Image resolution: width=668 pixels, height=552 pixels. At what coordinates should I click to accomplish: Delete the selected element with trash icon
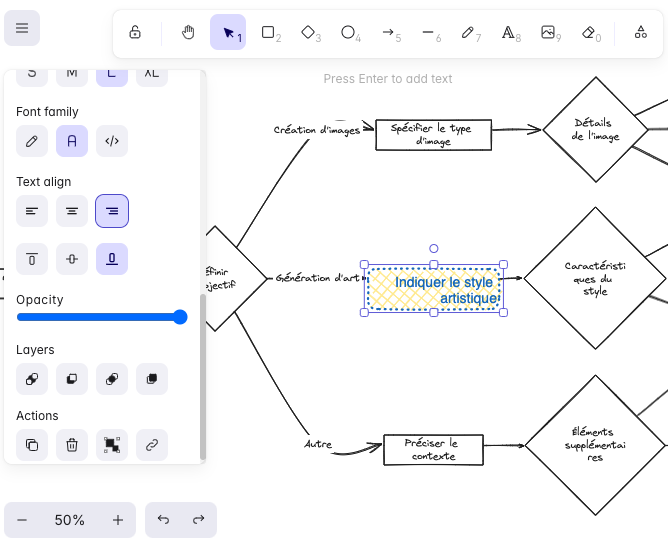click(x=72, y=445)
